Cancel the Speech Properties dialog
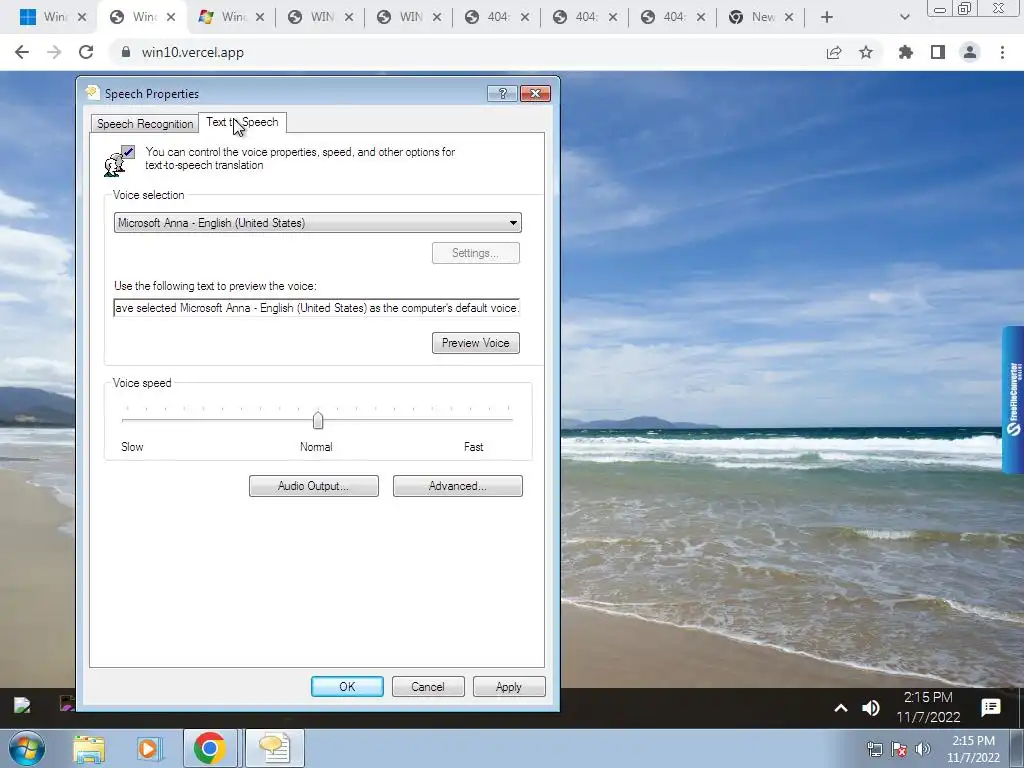The image size is (1024, 768). (x=428, y=686)
